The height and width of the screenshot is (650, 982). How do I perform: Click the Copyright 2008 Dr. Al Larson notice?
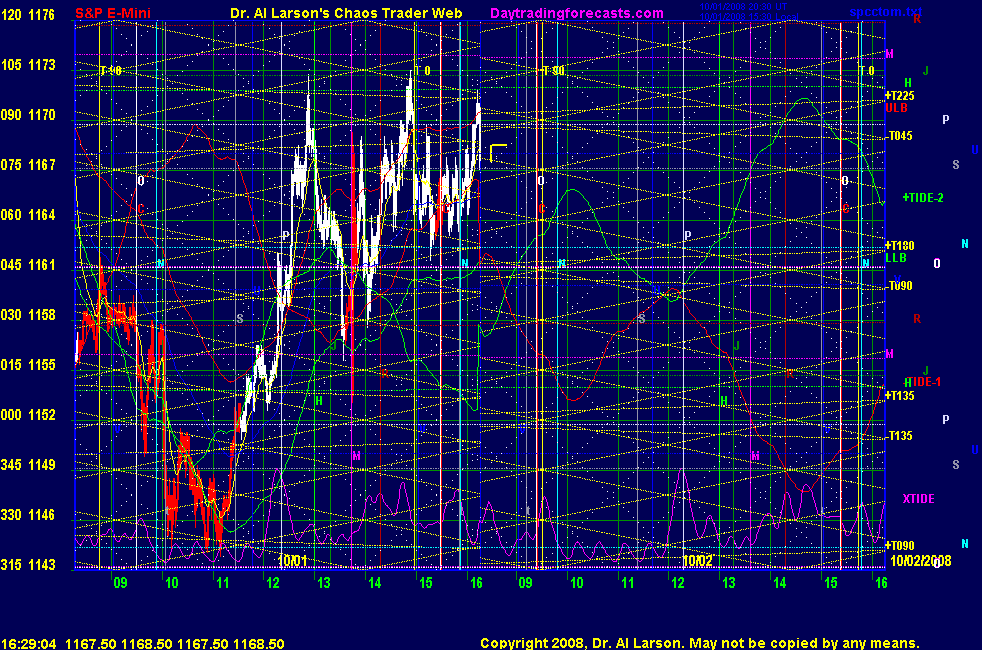tap(700, 643)
